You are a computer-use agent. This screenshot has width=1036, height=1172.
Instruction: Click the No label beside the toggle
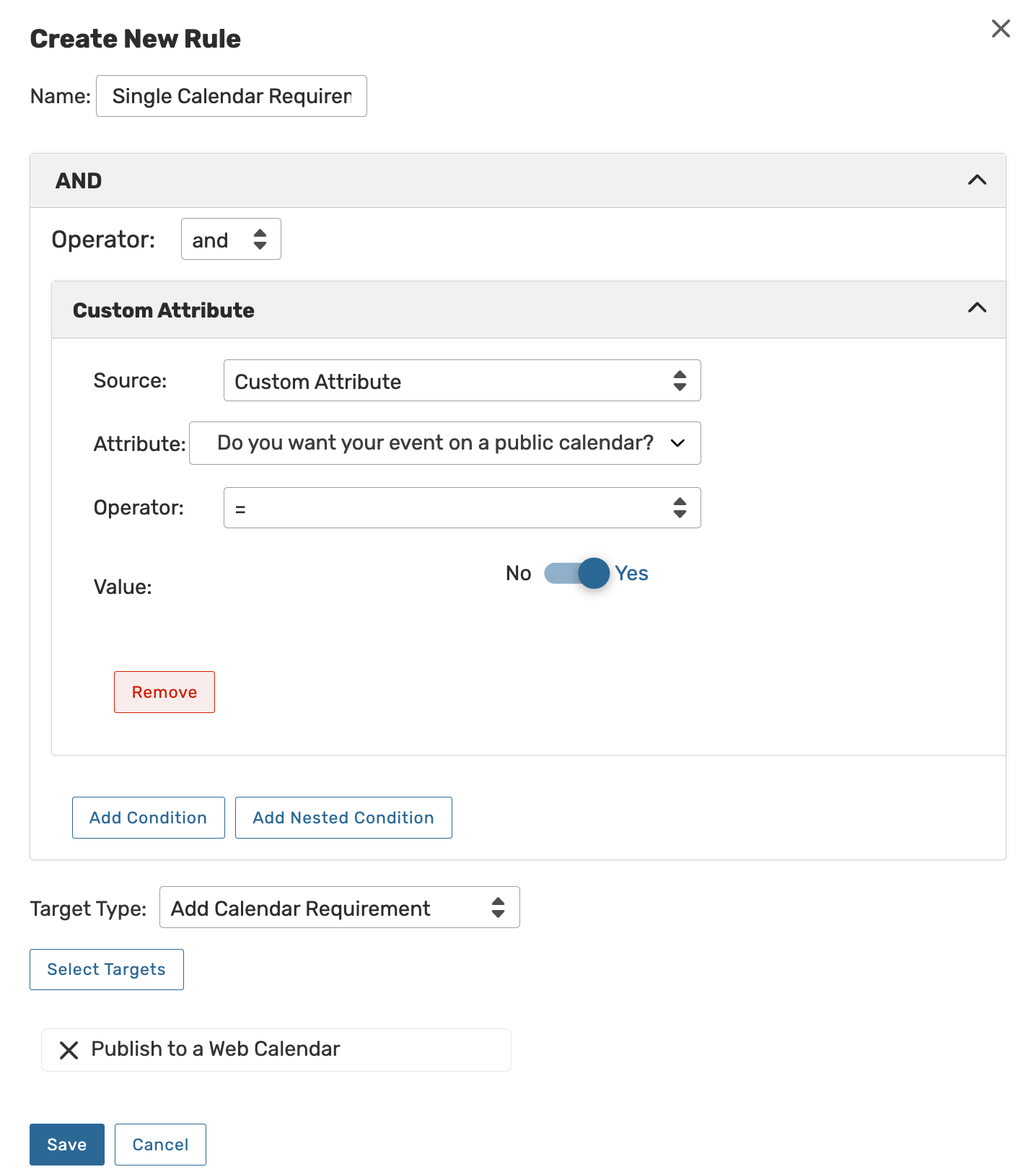point(518,574)
